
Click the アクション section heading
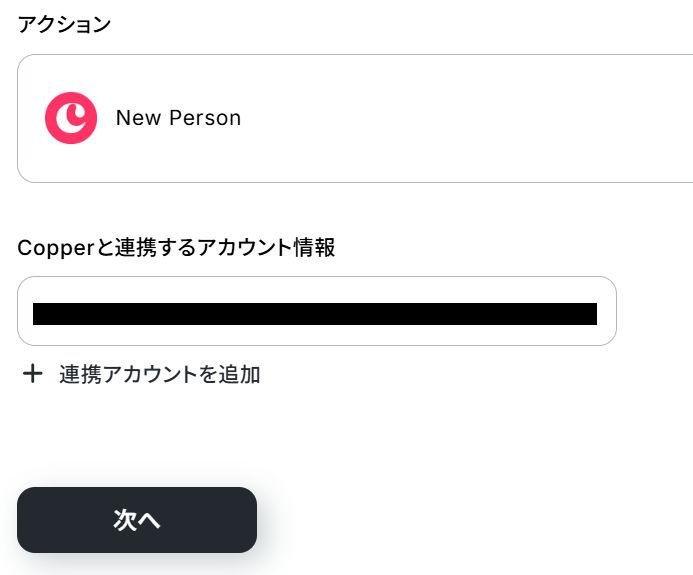coord(64,25)
